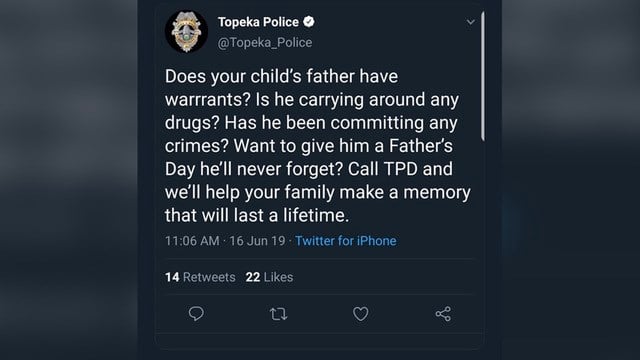This screenshot has width=640, height=360.
Task: Click the @Topeka_Police handle
Action: coord(264,42)
